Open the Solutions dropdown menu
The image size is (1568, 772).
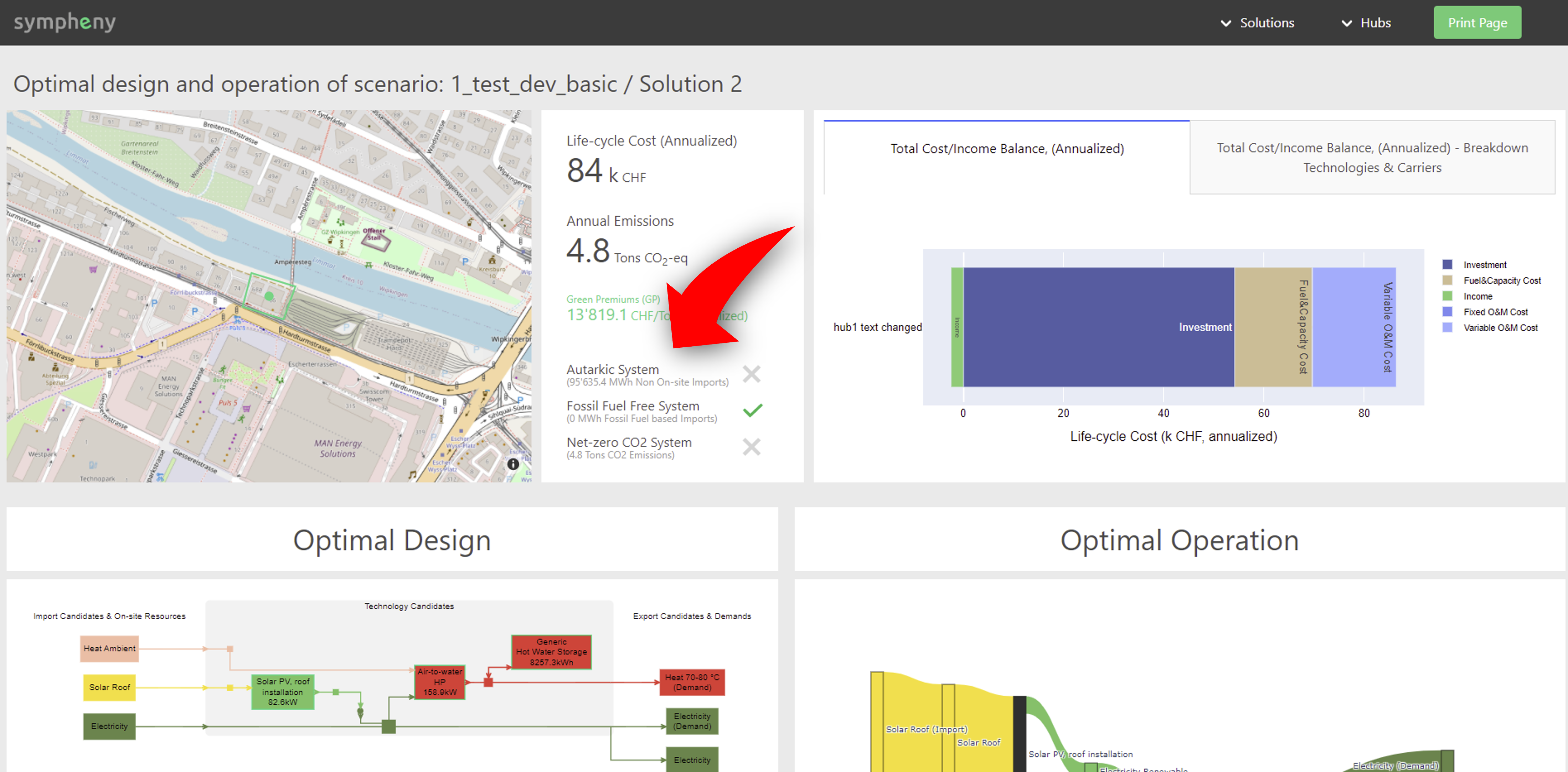click(1266, 22)
